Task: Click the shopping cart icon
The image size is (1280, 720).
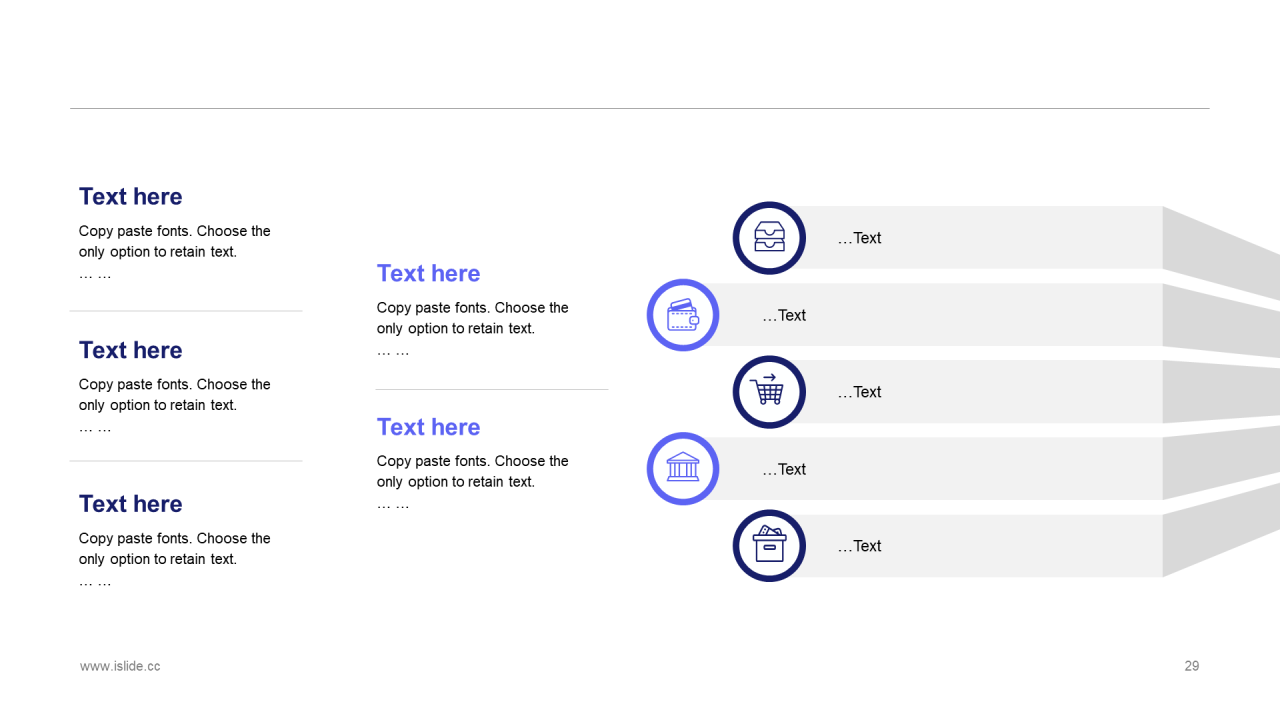Action: point(769,392)
